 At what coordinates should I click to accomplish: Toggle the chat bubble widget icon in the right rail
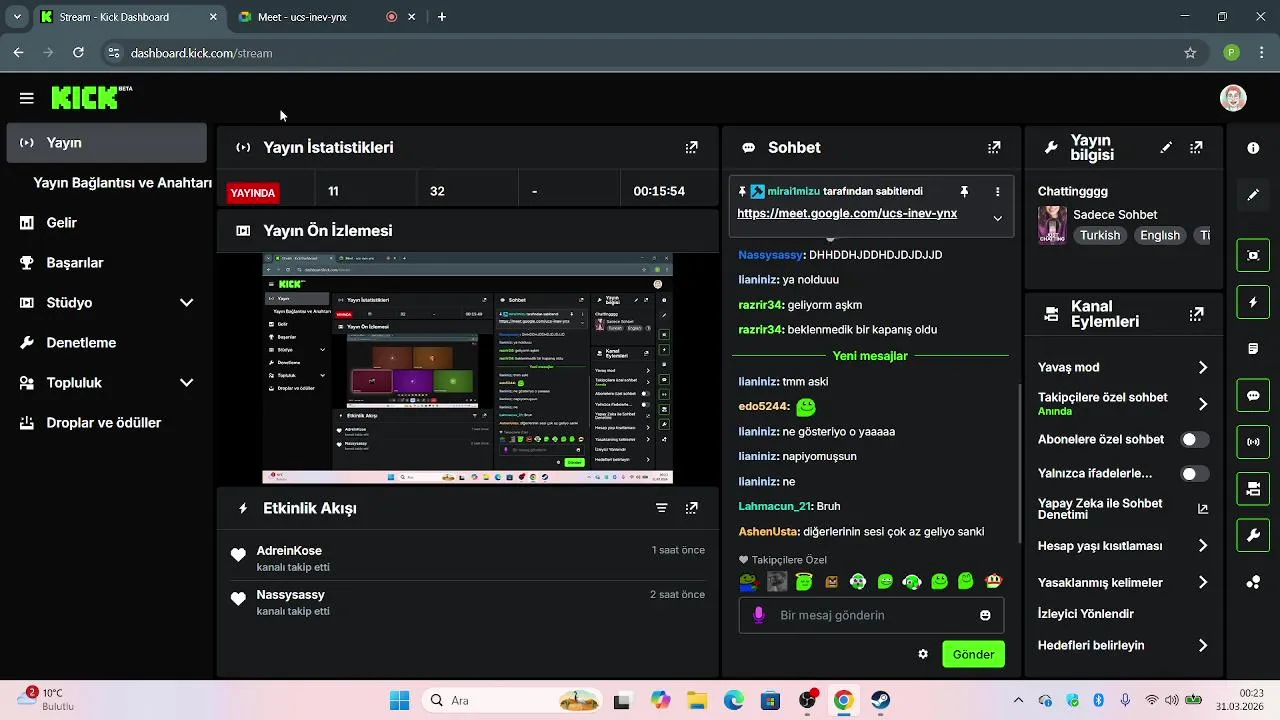pyautogui.click(x=1253, y=396)
